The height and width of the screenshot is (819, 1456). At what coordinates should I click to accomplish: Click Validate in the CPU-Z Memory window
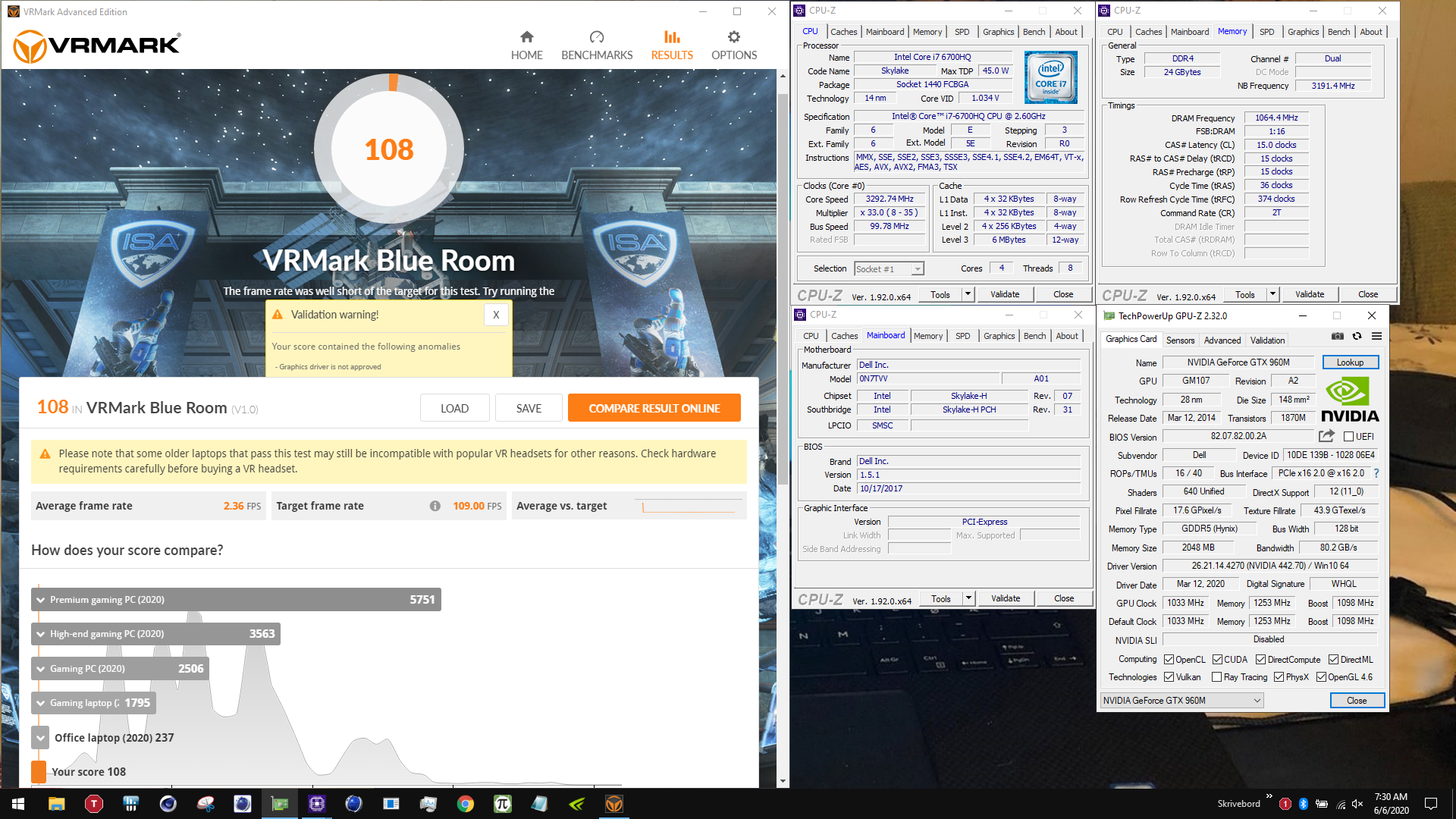click(1310, 294)
